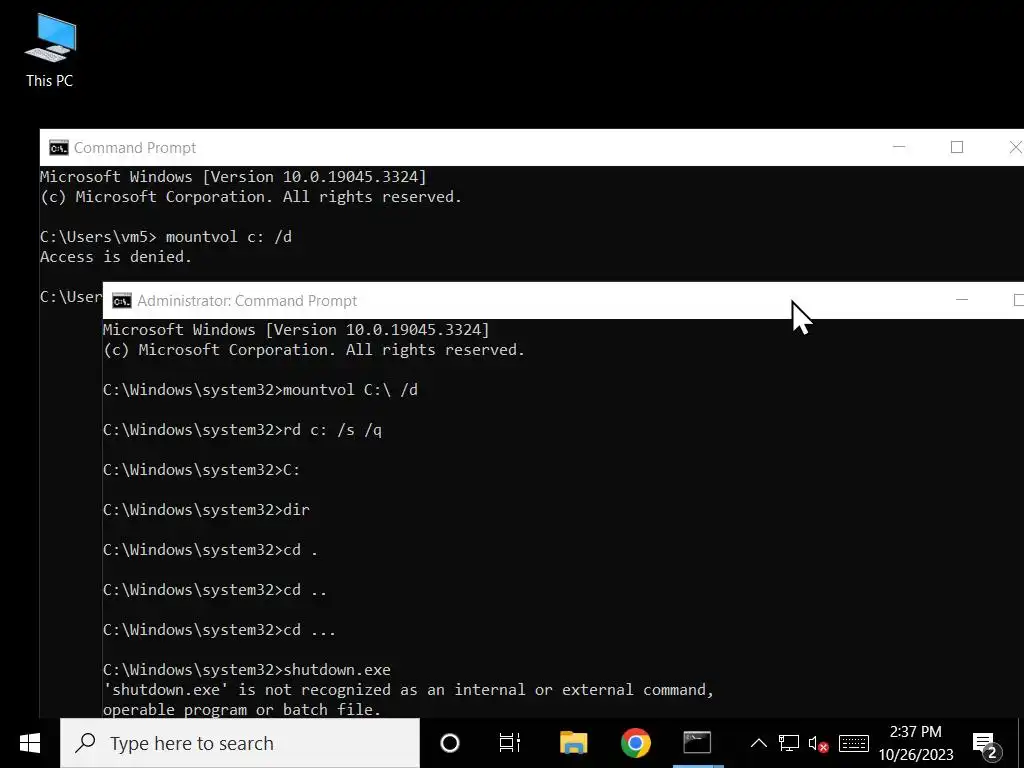Click the 'rd c: /s /q' command line

click(x=242, y=430)
